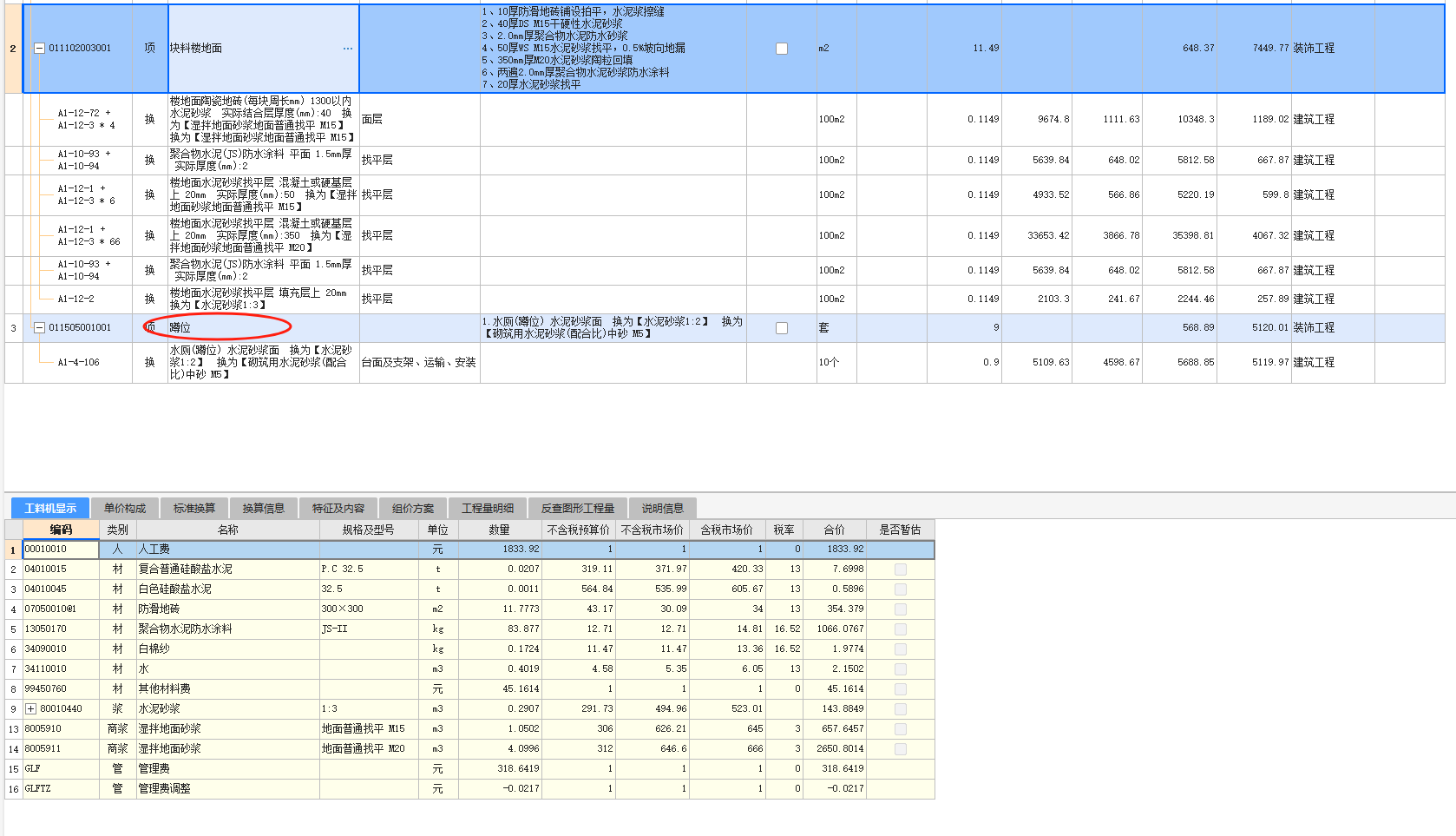This screenshot has height=836, width=1456.
Task: Select the 人工费 name cell
Action: (228, 550)
